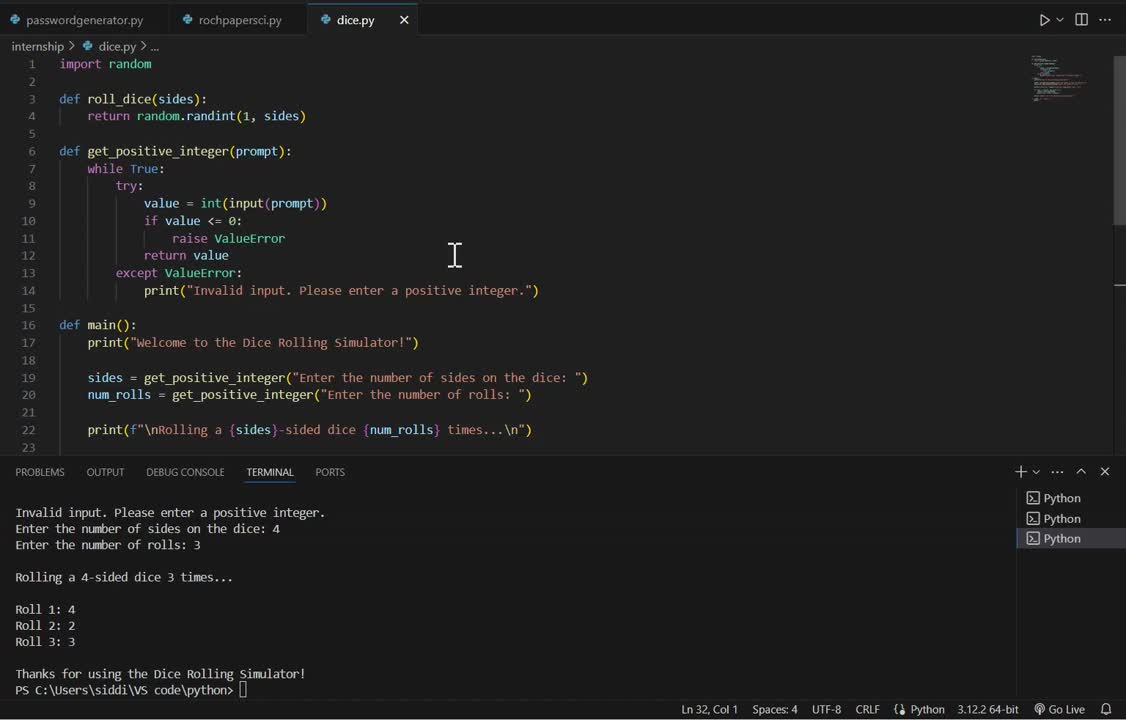Place cursor at terminal prompt input

pos(243,690)
